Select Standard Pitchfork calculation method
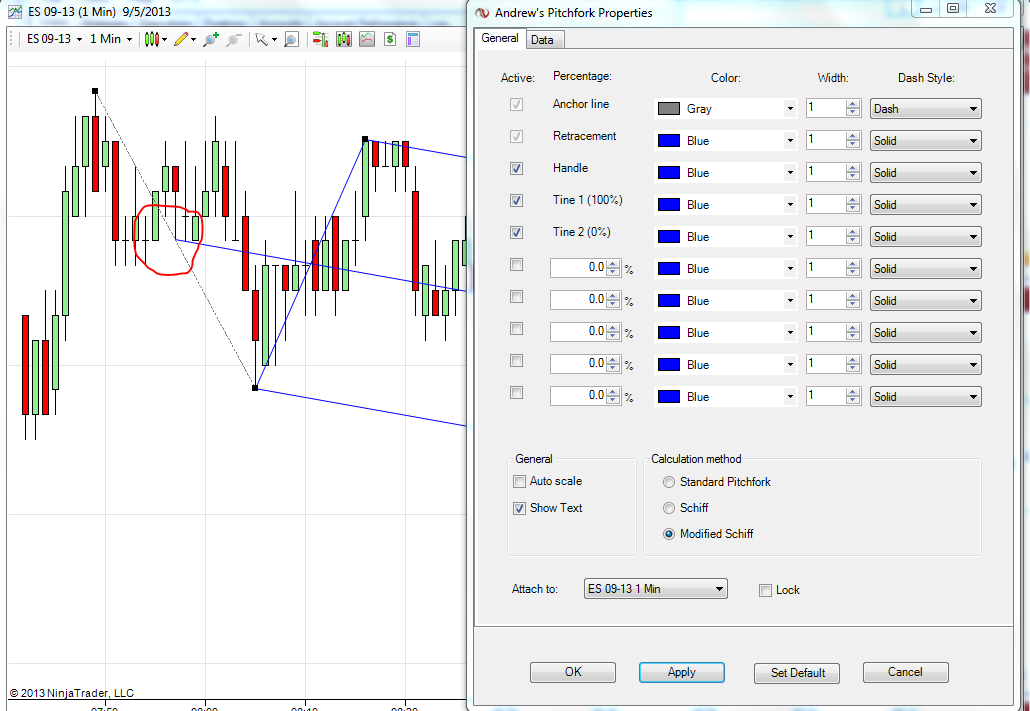Image resolution: width=1030 pixels, height=711 pixels. tap(669, 482)
